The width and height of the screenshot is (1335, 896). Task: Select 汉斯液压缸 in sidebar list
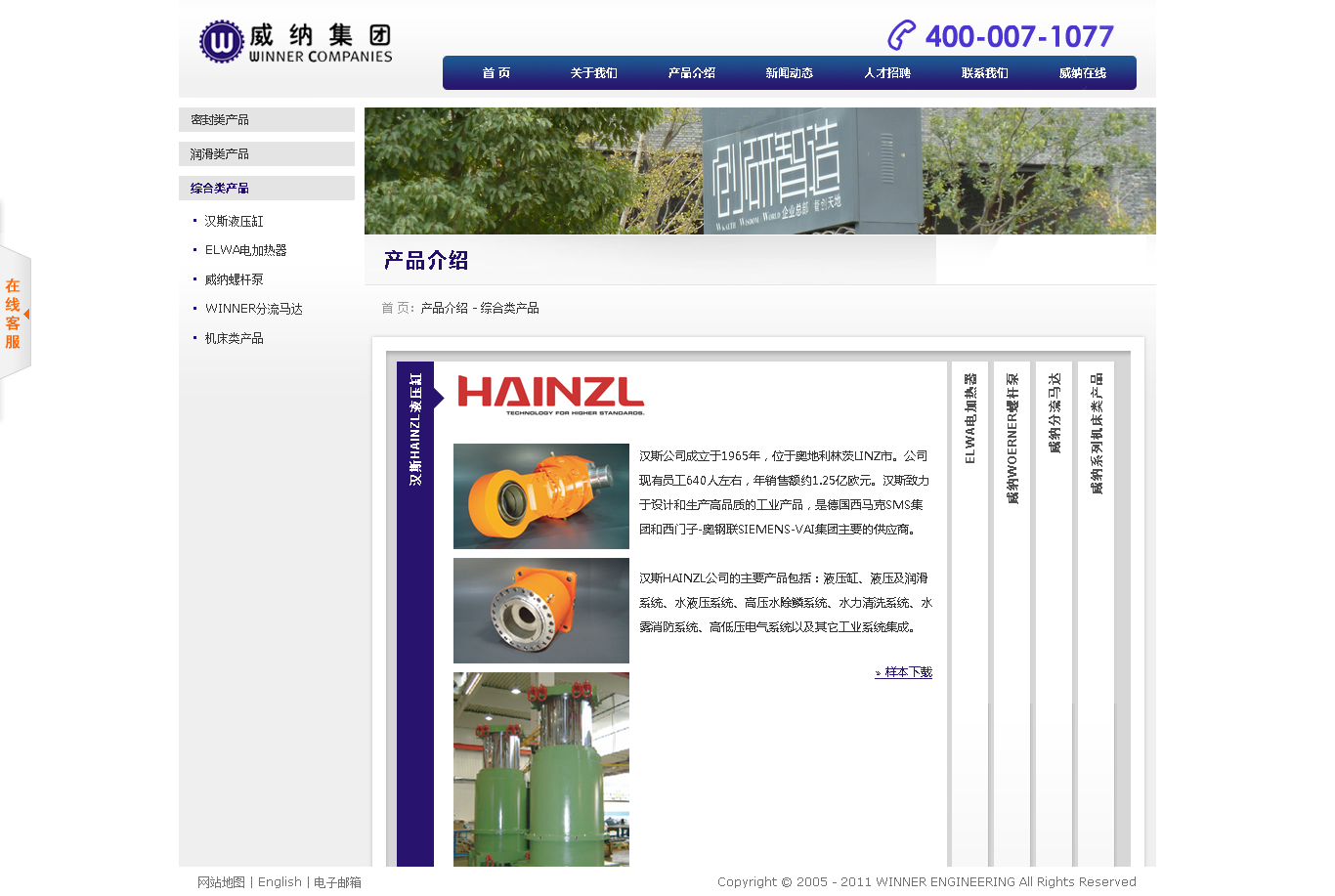[x=234, y=222]
